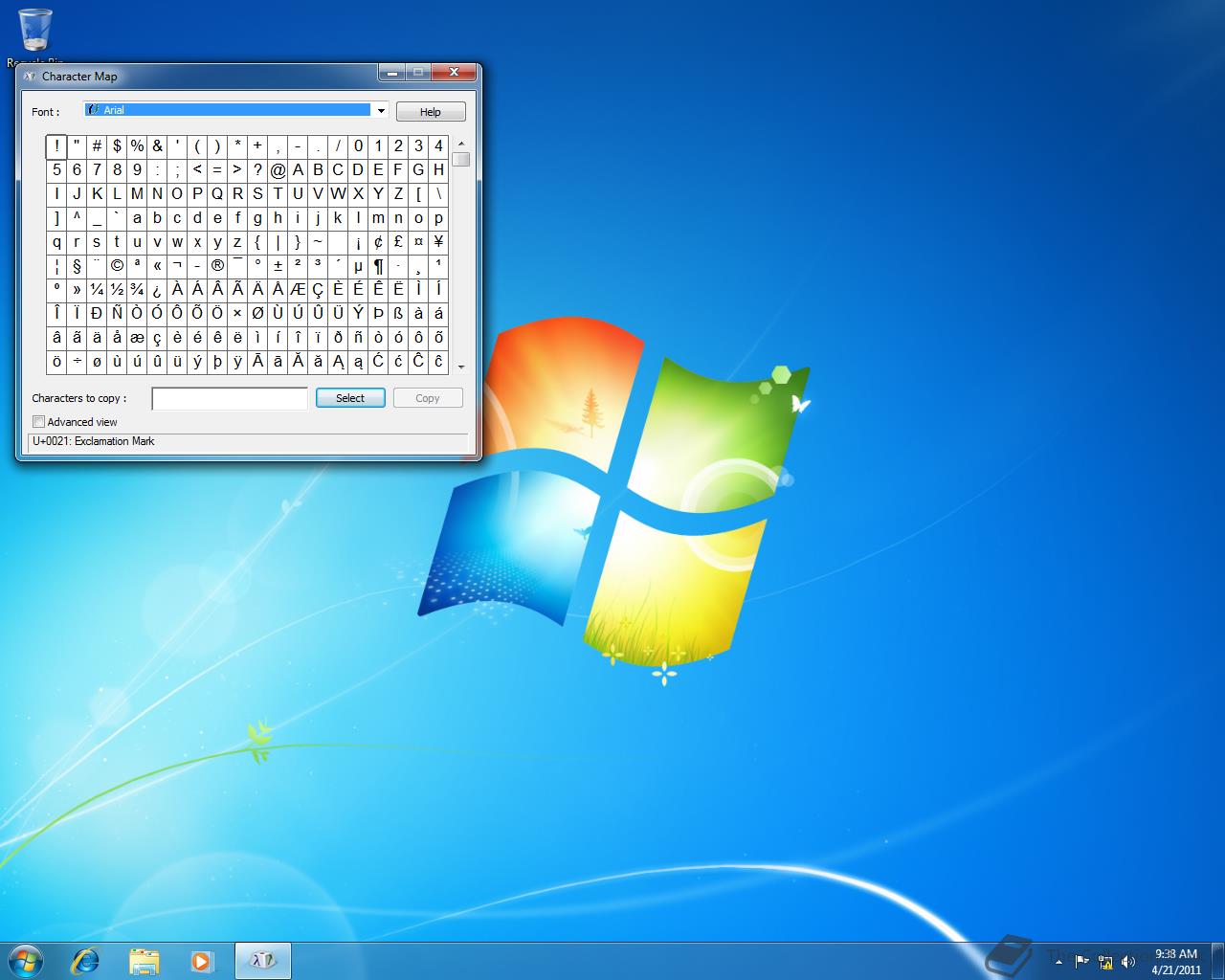Select the three-quarters ¾ fraction
Viewport: 1225px width, 980px height.
point(137,290)
